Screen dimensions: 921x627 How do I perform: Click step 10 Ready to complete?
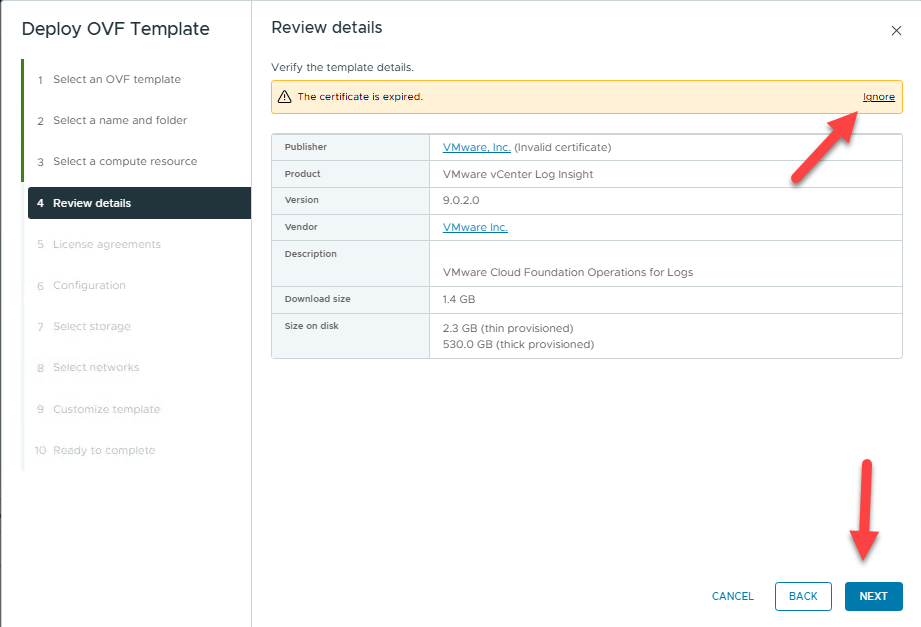point(104,450)
